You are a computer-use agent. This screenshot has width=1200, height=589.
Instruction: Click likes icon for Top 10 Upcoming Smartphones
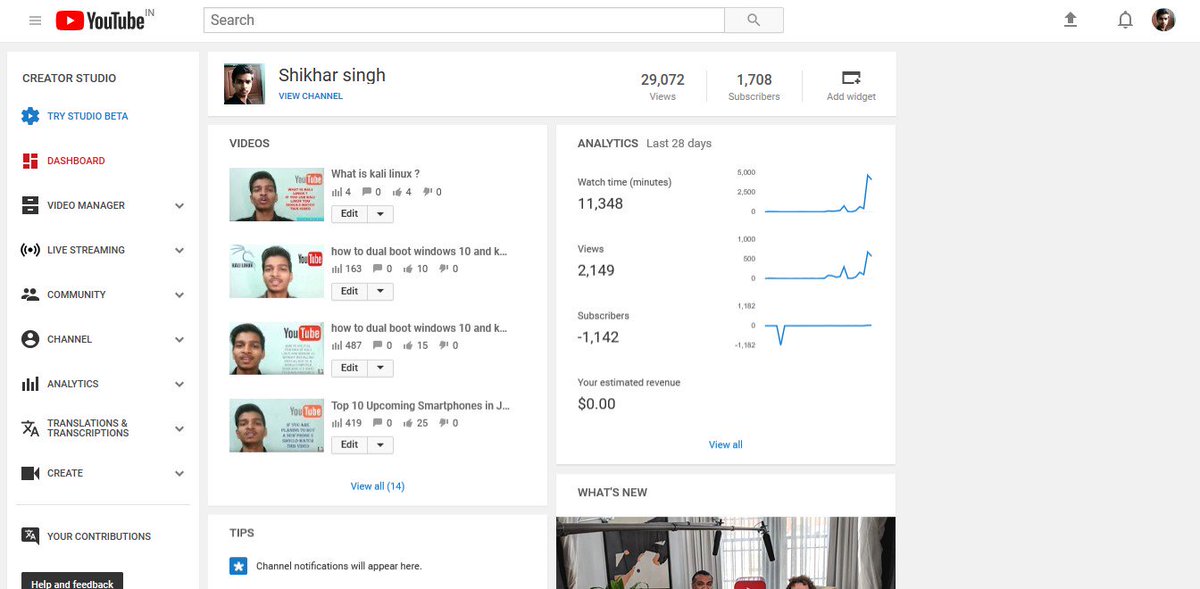(409, 423)
